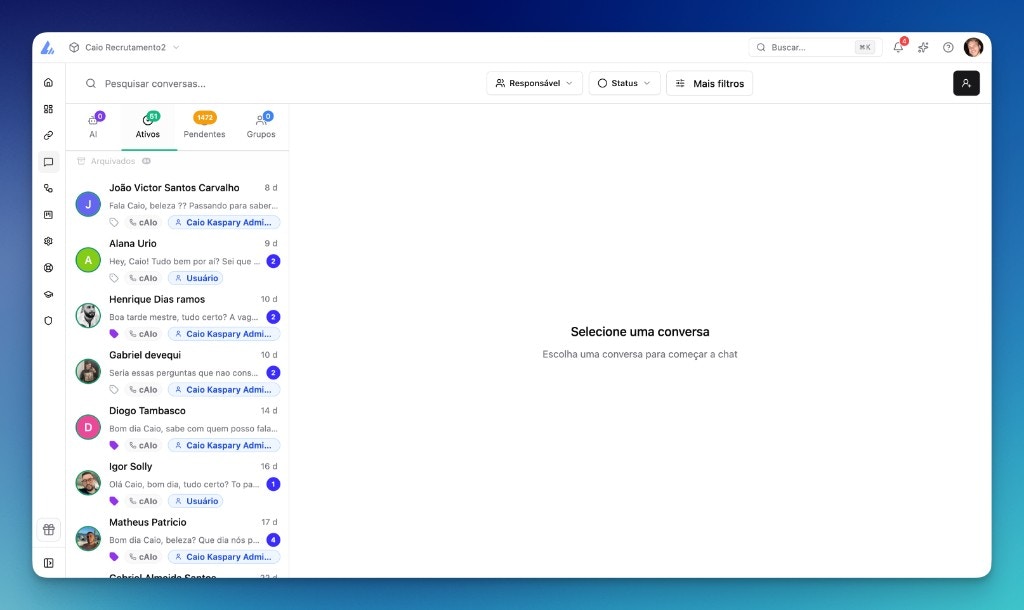Switch to the Pendentes tab

(x=204, y=126)
